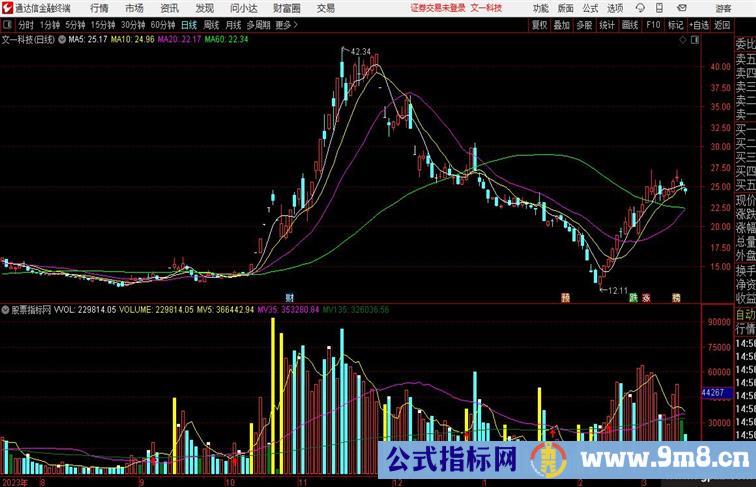Select the 周线 weekly chart tab
756x487 pixels.
pos(211,25)
